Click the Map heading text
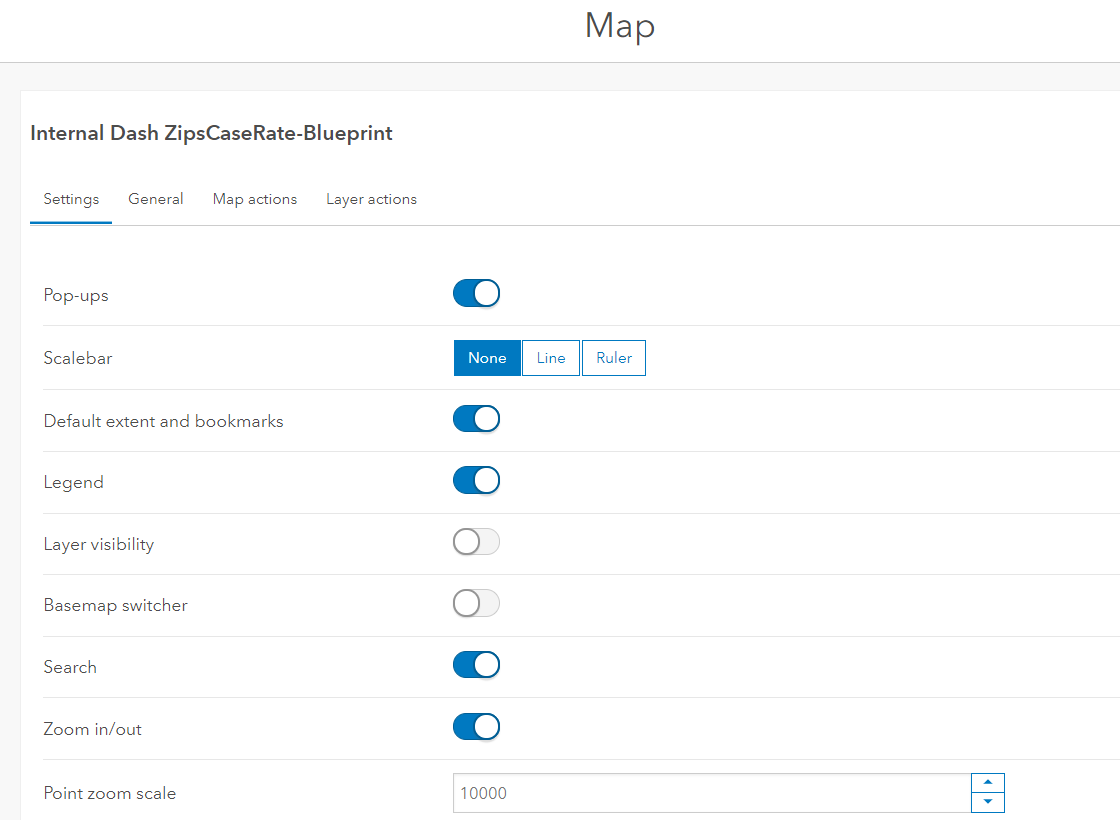This screenshot has height=820, width=1120. coord(620,26)
